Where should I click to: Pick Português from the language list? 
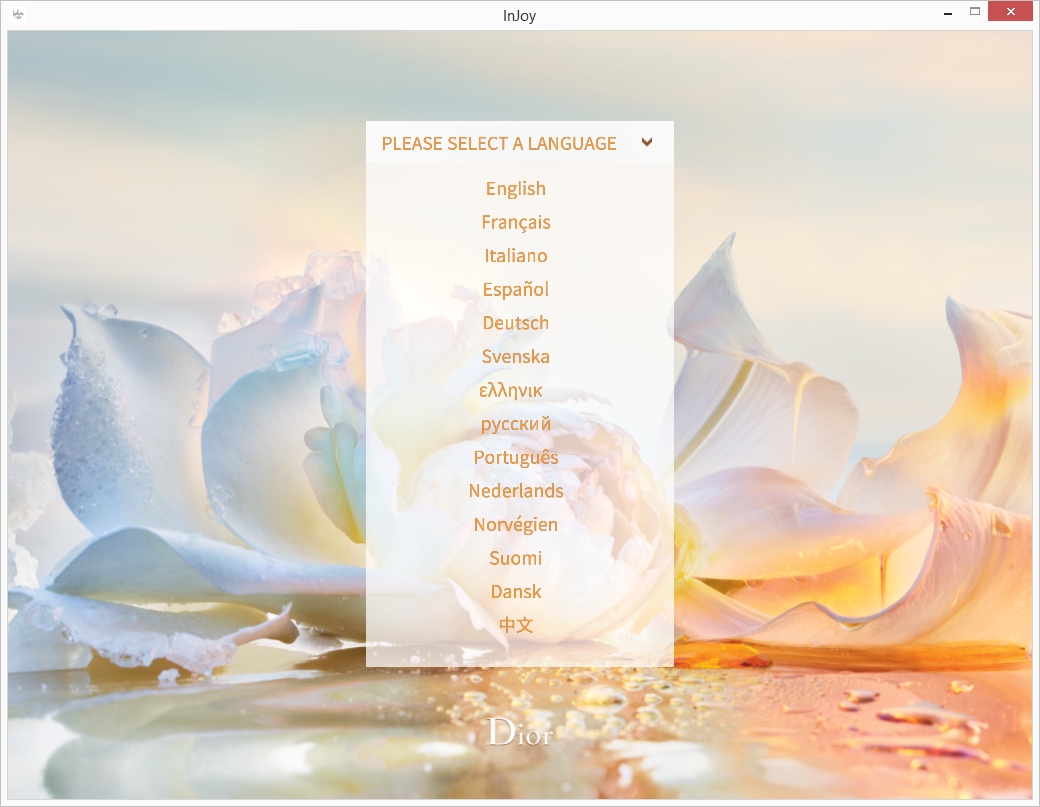coord(515,458)
